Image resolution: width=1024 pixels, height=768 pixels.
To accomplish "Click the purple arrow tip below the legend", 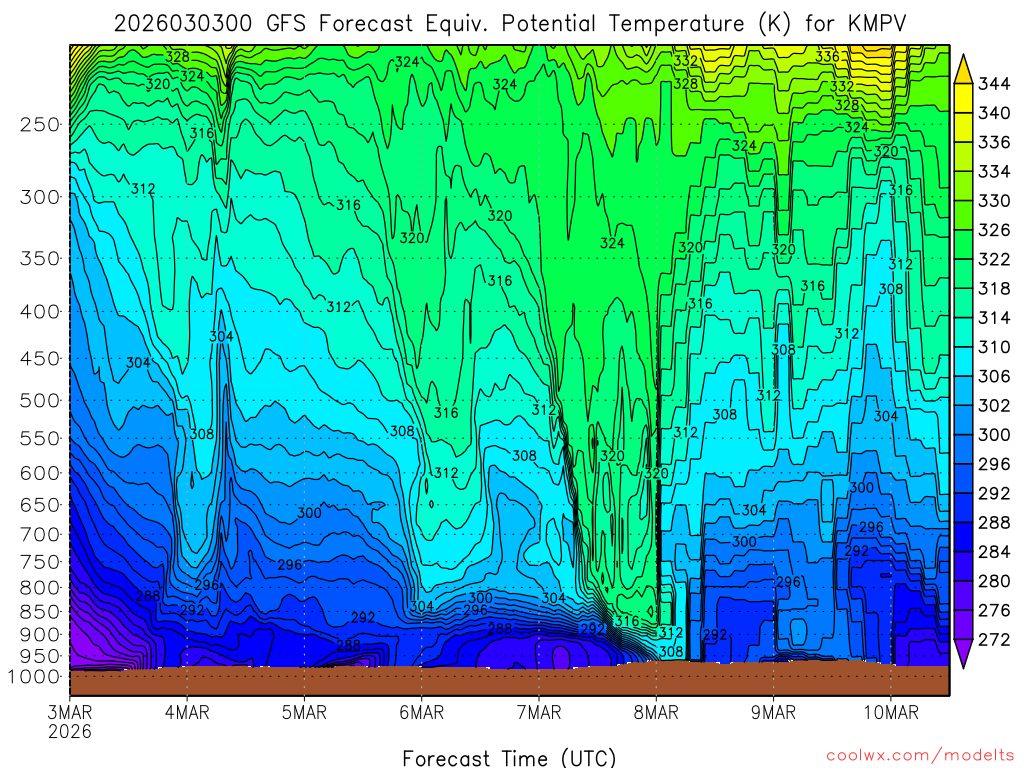I will pos(963,653).
